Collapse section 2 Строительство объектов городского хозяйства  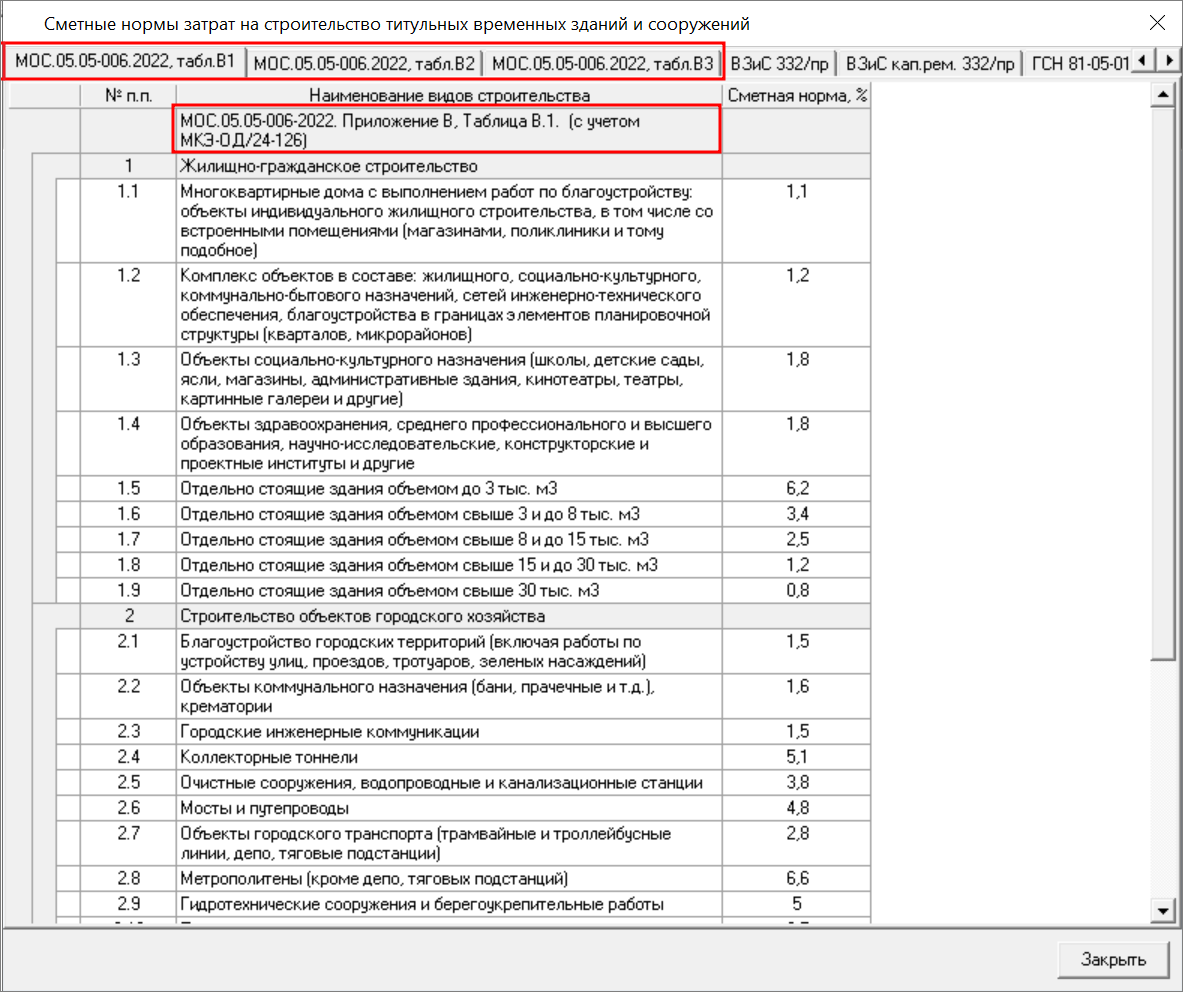(44, 616)
